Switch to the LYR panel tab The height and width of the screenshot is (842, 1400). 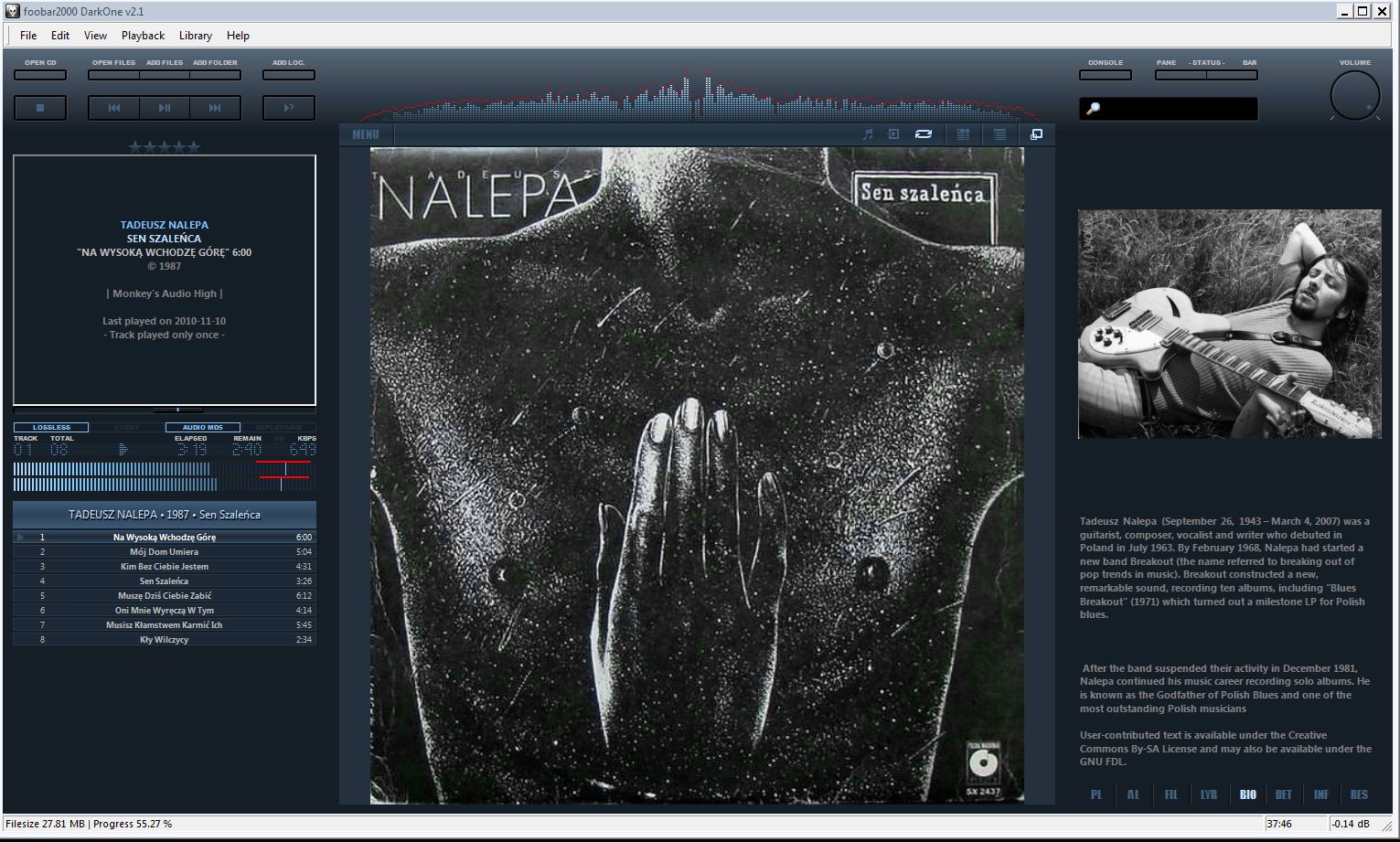coord(1209,794)
